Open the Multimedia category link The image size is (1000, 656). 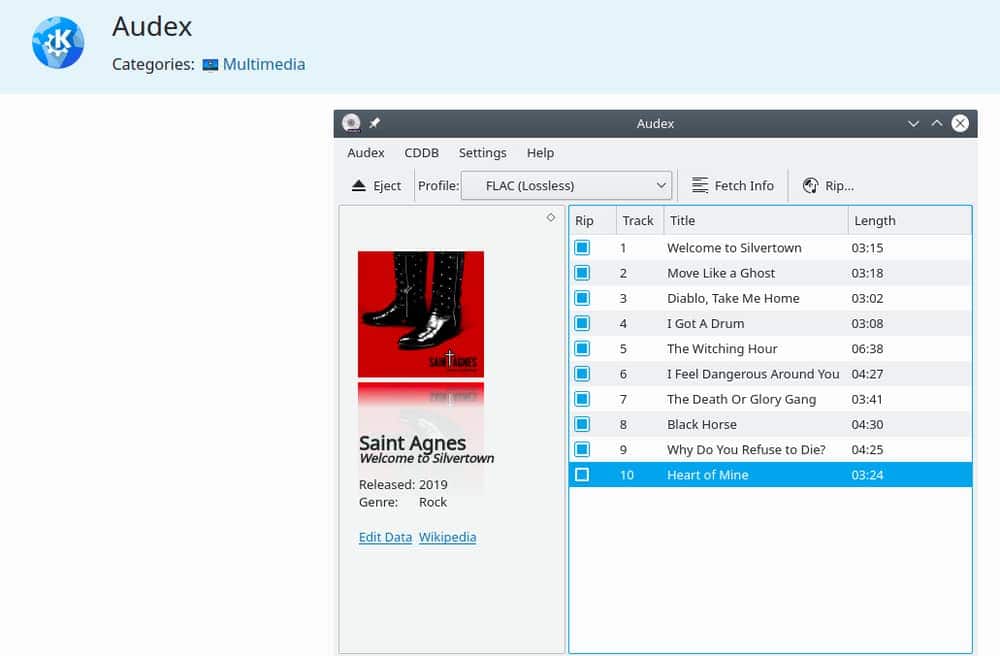264,64
